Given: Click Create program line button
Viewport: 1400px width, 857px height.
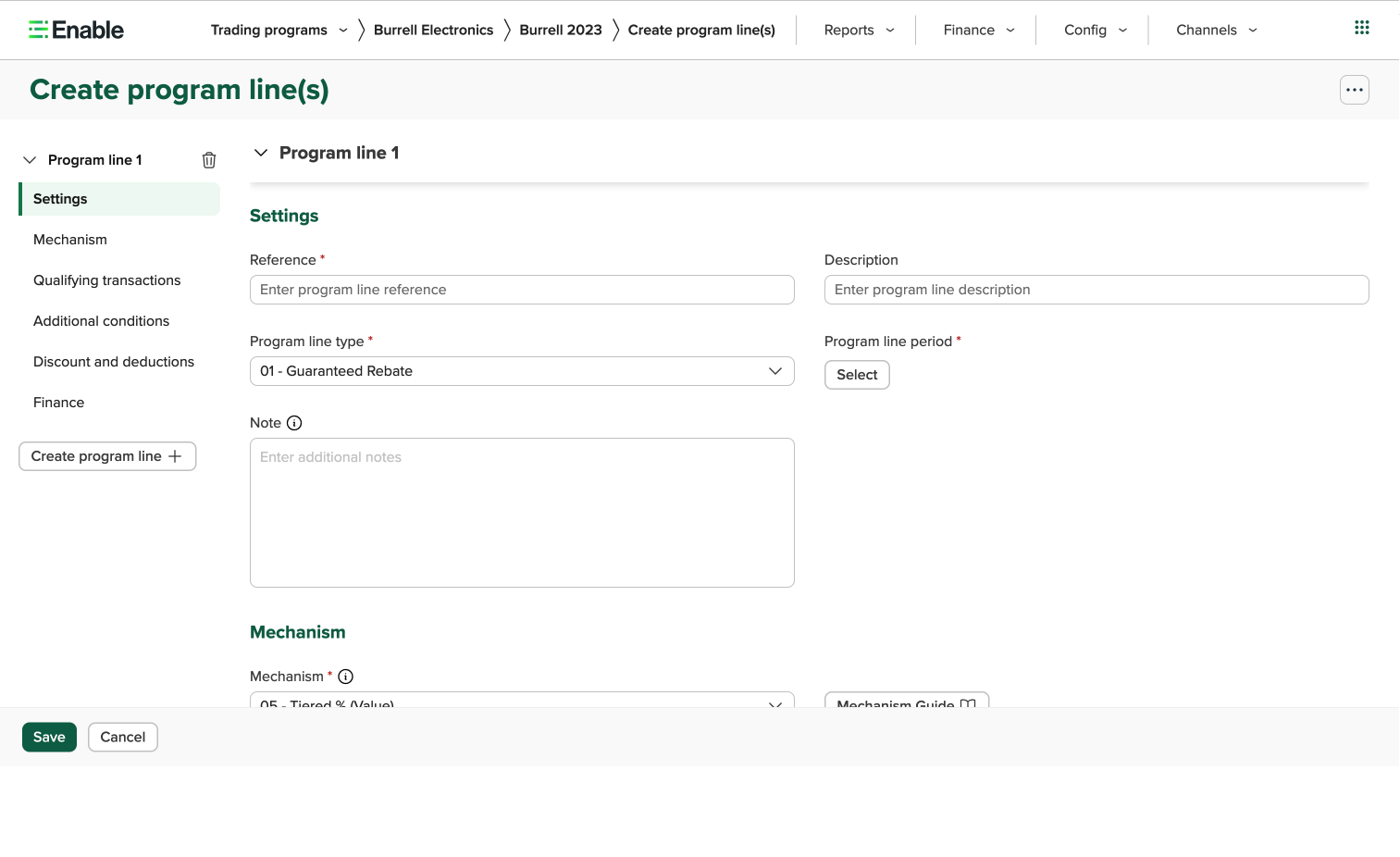Looking at the screenshot, I should point(107,456).
